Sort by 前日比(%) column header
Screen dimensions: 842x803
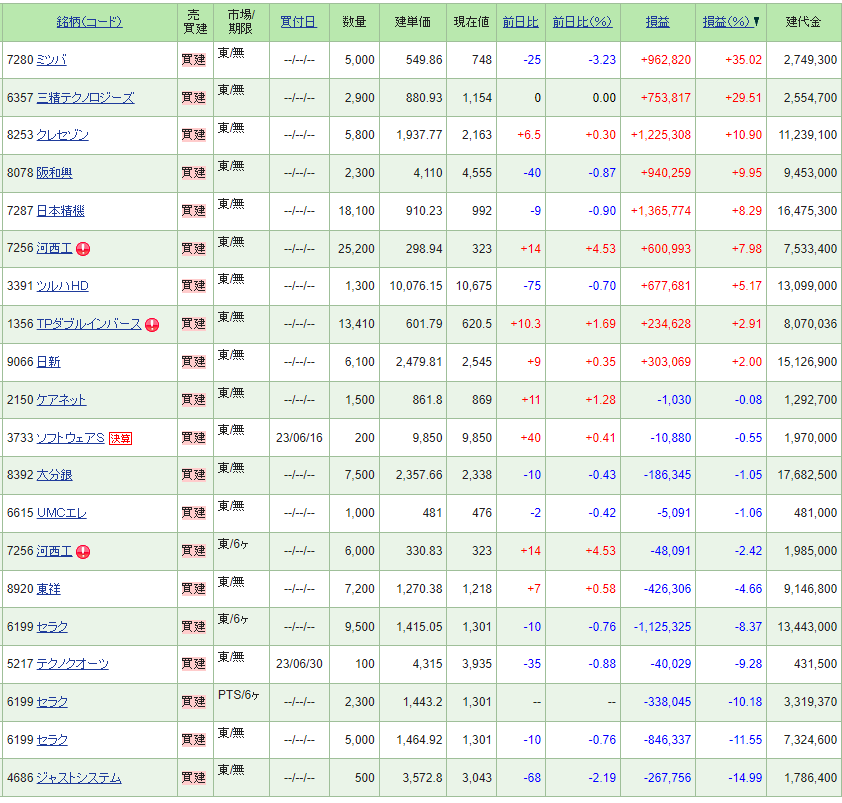tap(582, 22)
